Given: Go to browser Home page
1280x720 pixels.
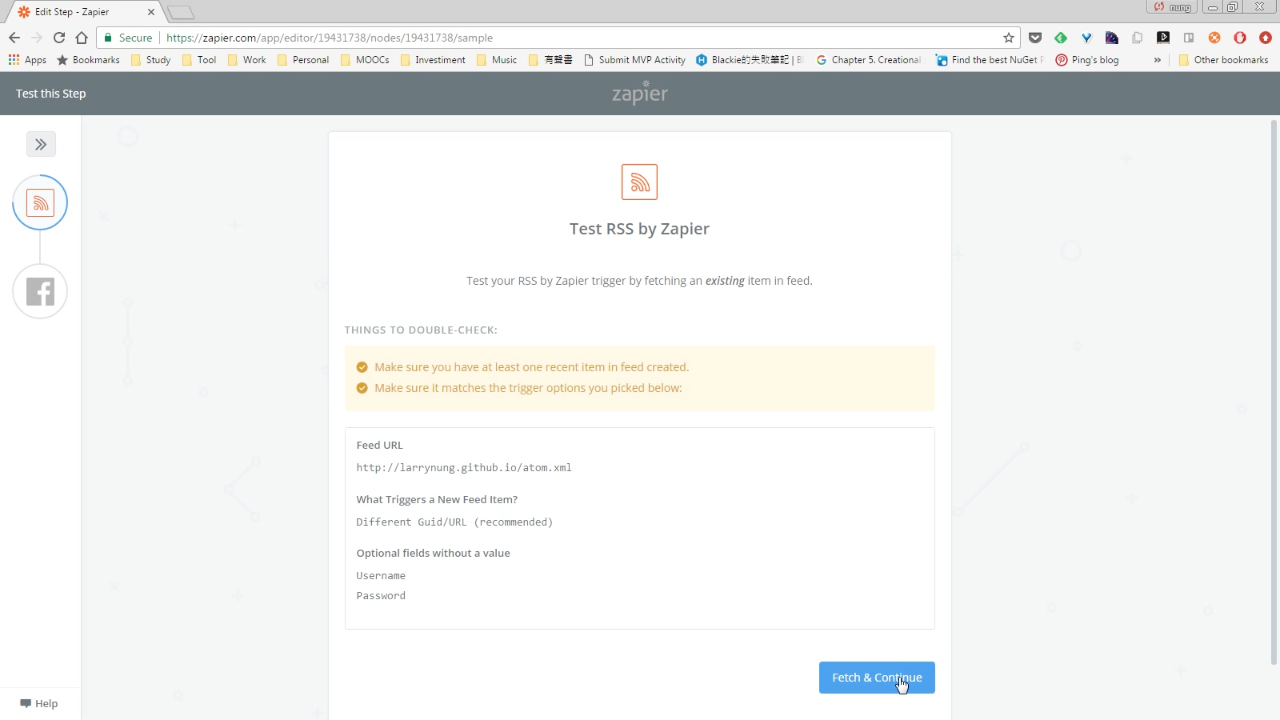Looking at the screenshot, I should click(82, 38).
